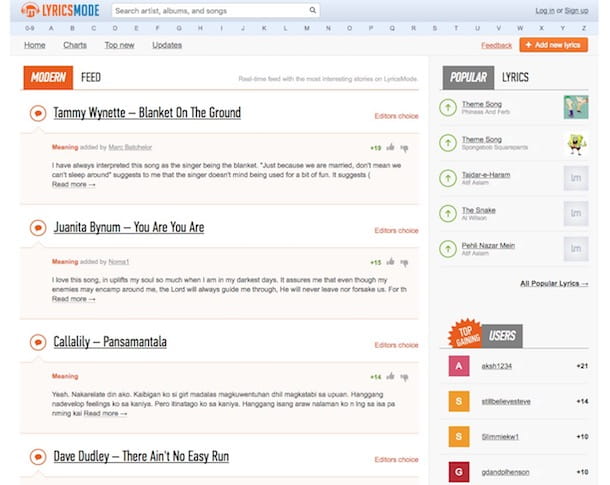
Task: Upvote The Snake in Popular Lyrics
Action: coord(448,213)
